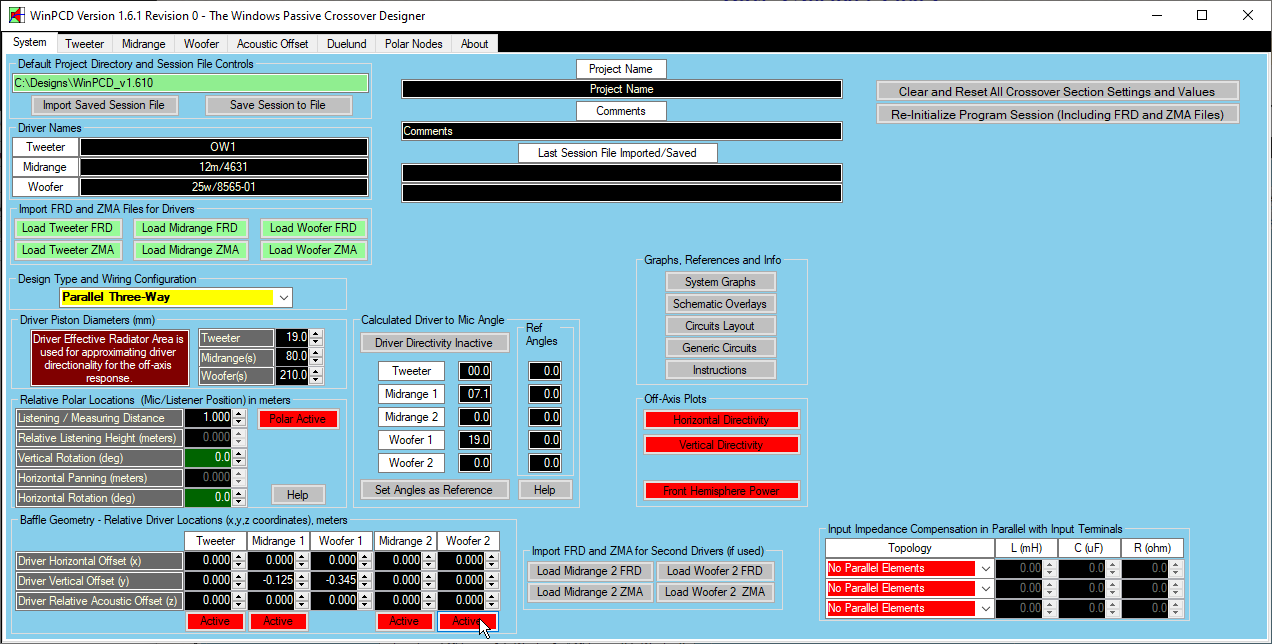The height and width of the screenshot is (644, 1272).
Task: Switch to the Tweeter tab
Action: pos(84,44)
